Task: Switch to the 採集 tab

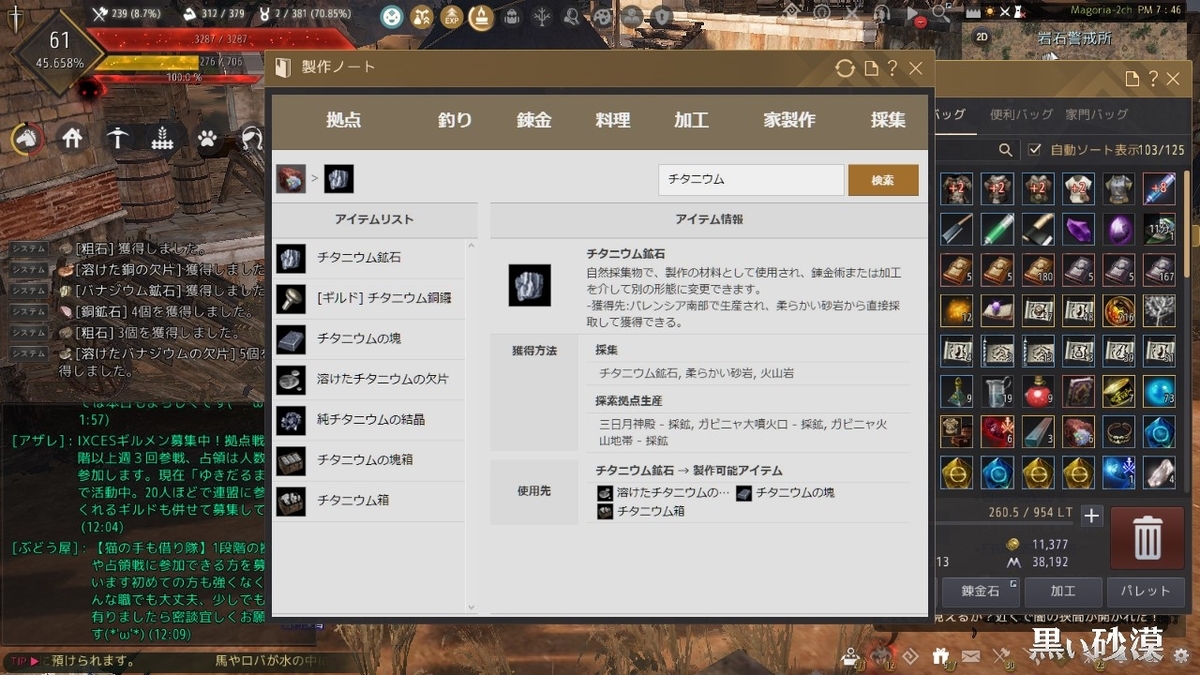Action: [888, 121]
